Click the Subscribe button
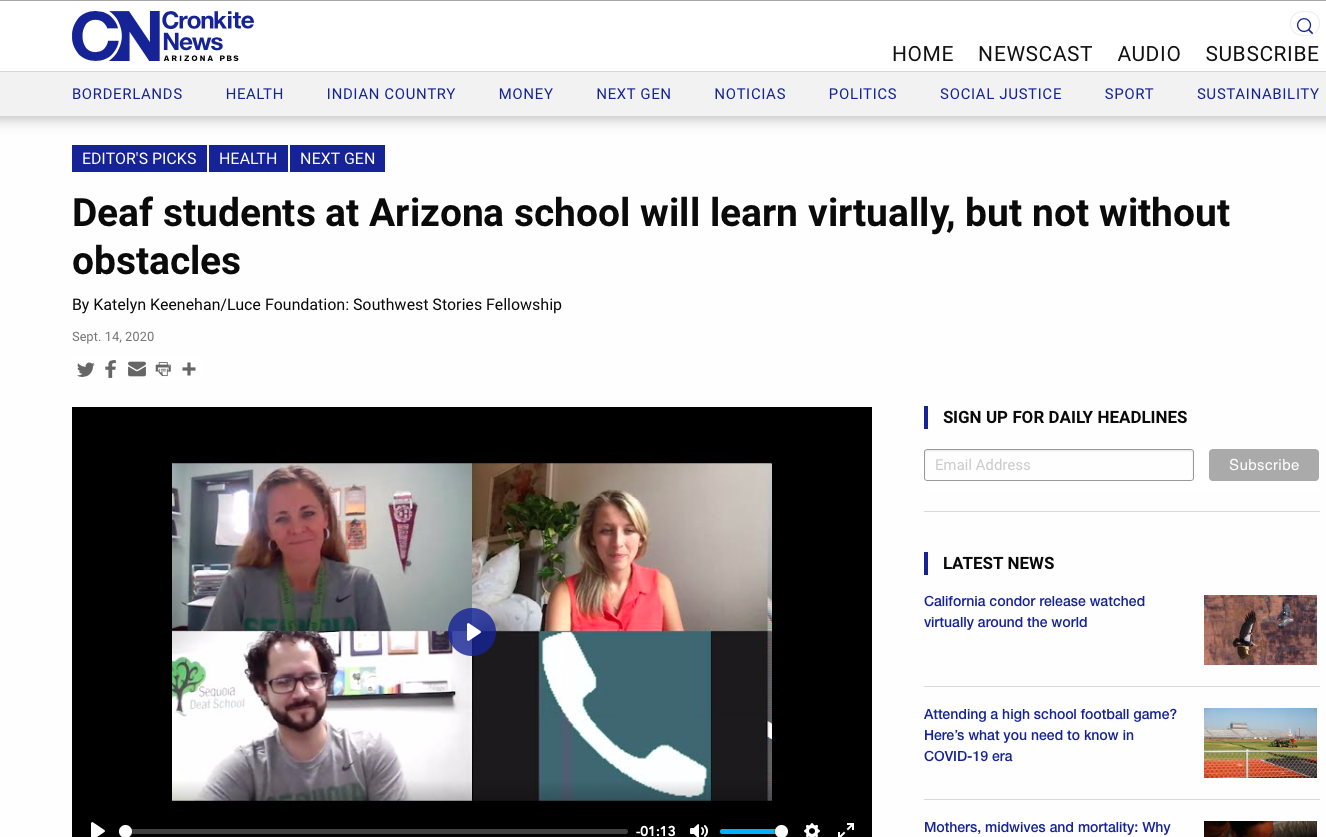The width and height of the screenshot is (1326, 837). (x=1263, y=465)
